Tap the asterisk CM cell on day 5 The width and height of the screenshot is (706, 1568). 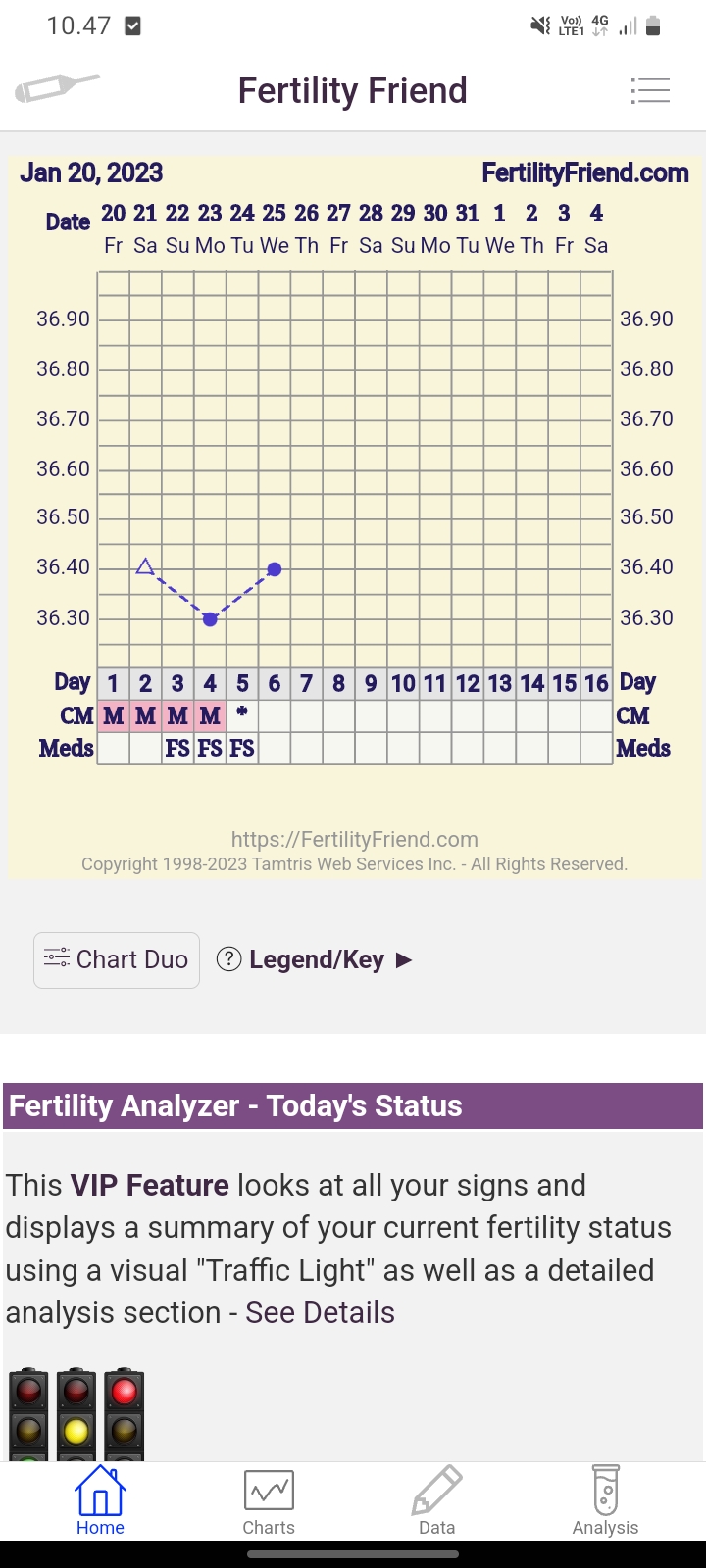242,716
